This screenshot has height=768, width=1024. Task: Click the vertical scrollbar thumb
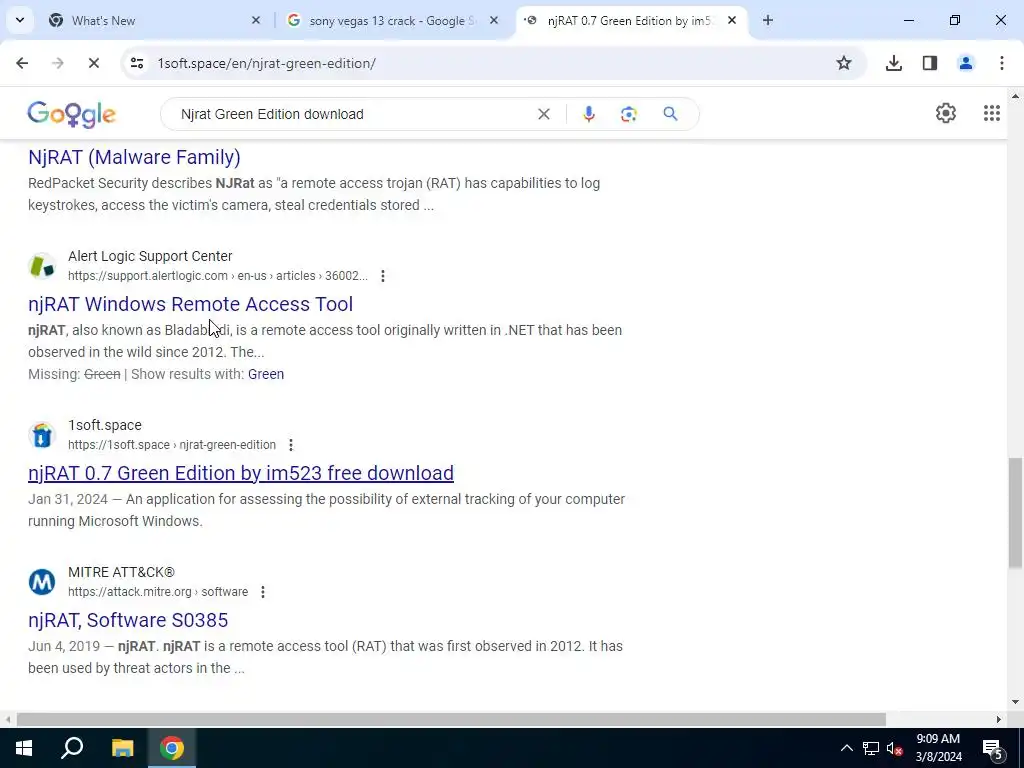(x=1015, y=513)
